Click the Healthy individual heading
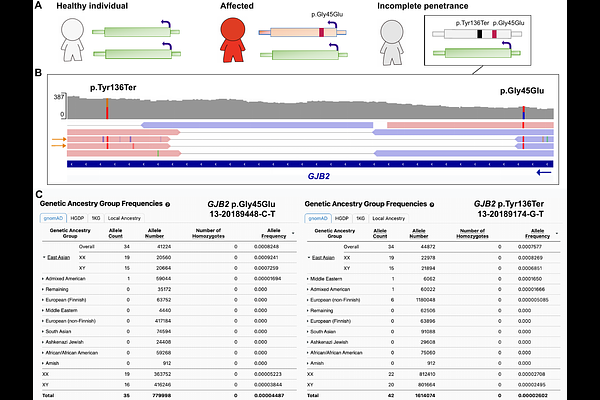The image size is (600, 400). click(x=92, y=6)
